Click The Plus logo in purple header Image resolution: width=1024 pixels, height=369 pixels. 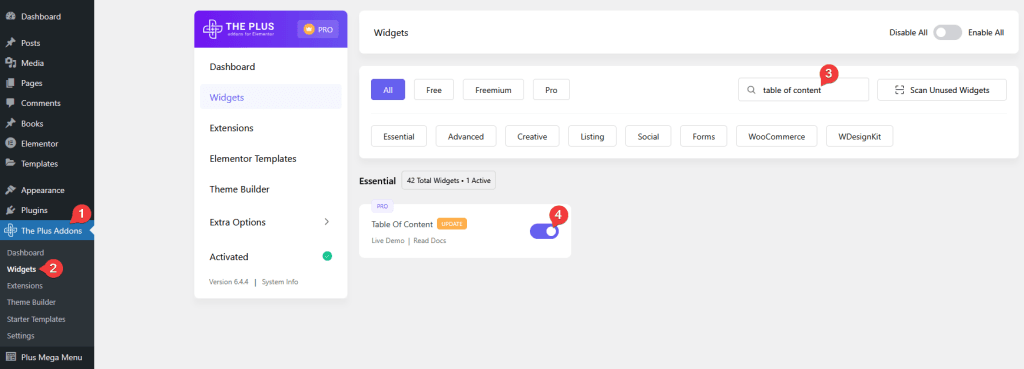click(239, 29)
